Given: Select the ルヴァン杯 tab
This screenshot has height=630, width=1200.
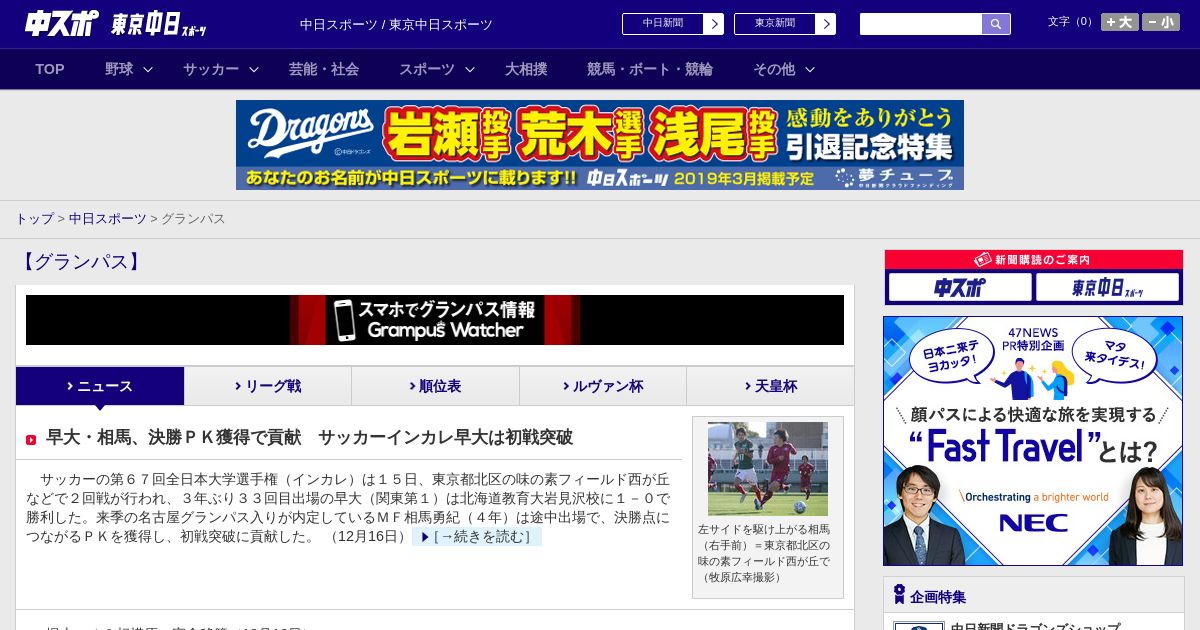Looking at the screenshot, I should 603,386.
